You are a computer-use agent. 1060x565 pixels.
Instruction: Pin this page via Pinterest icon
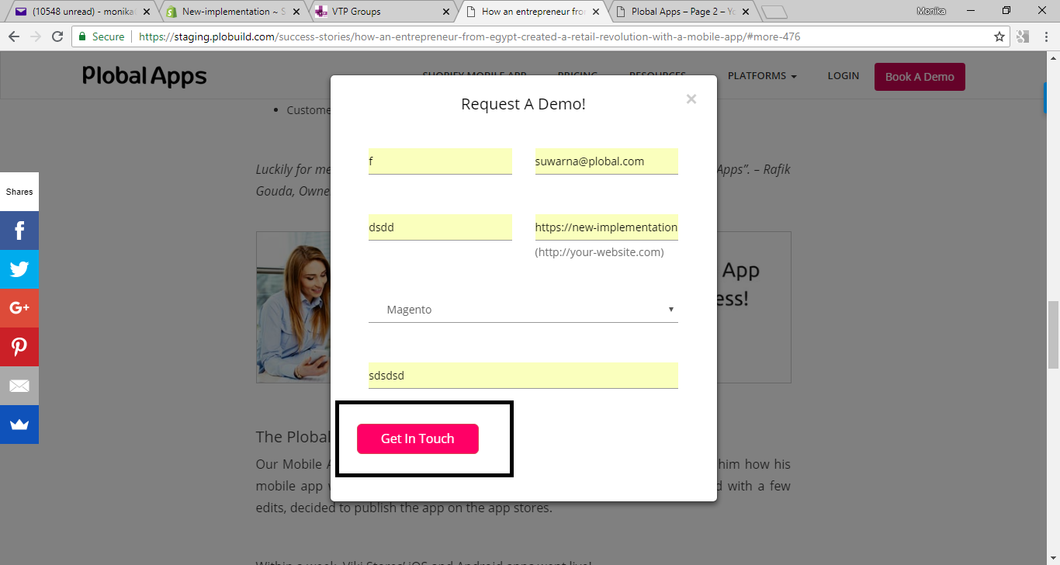click(x=19, y=347)
